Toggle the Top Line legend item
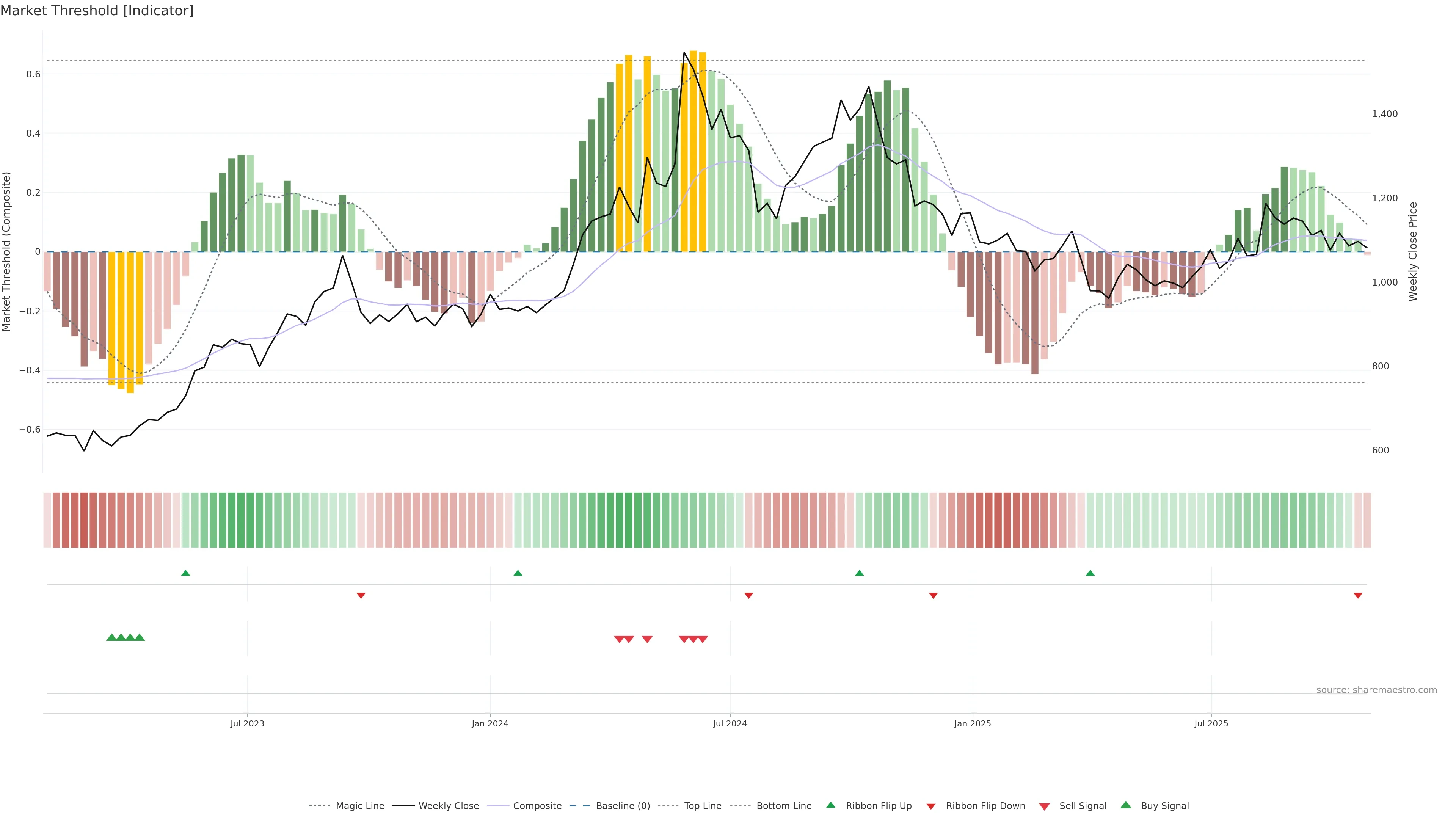 tap(703, 806)
